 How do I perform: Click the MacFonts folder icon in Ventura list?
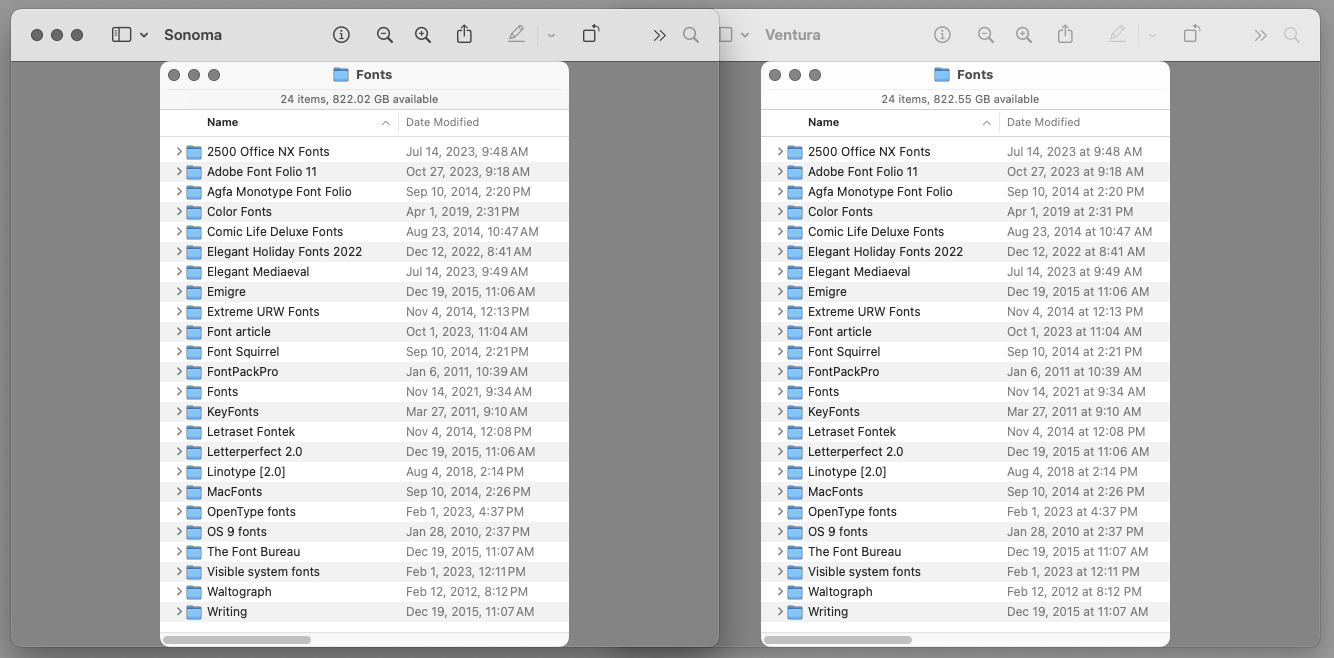795,492
